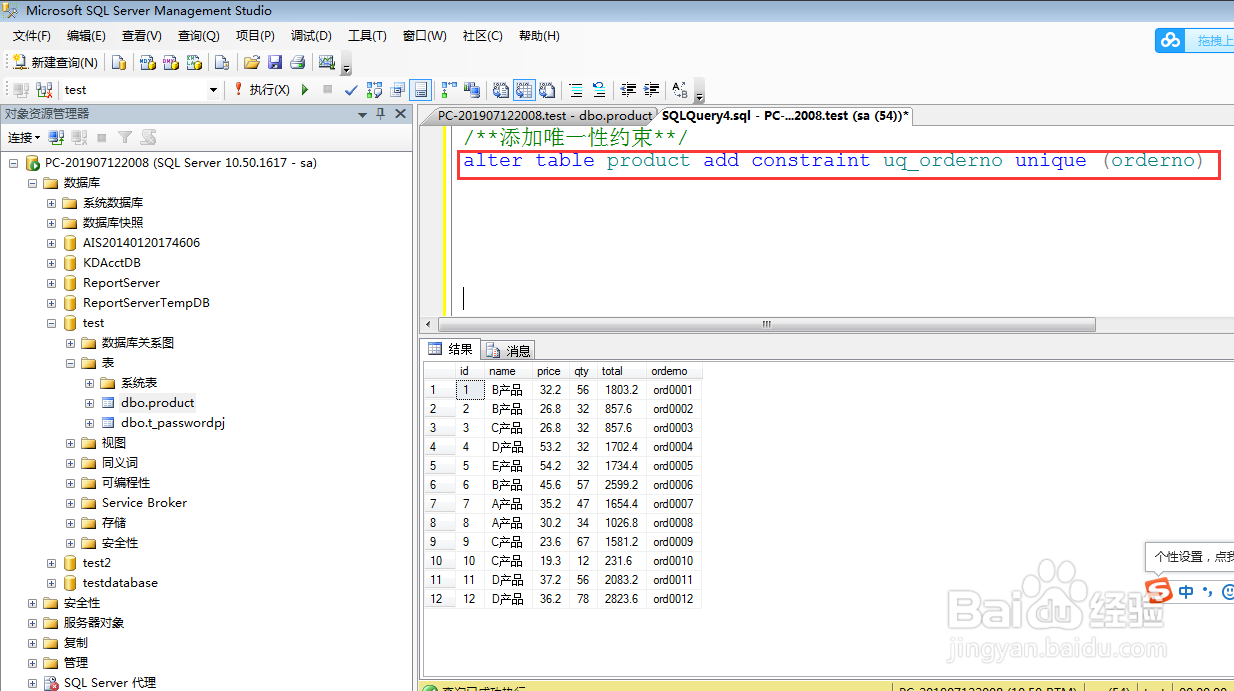The image size is (1234, 691).
Task: Click the Change Connection icon in the query toolbar
Action: point(44,90)
